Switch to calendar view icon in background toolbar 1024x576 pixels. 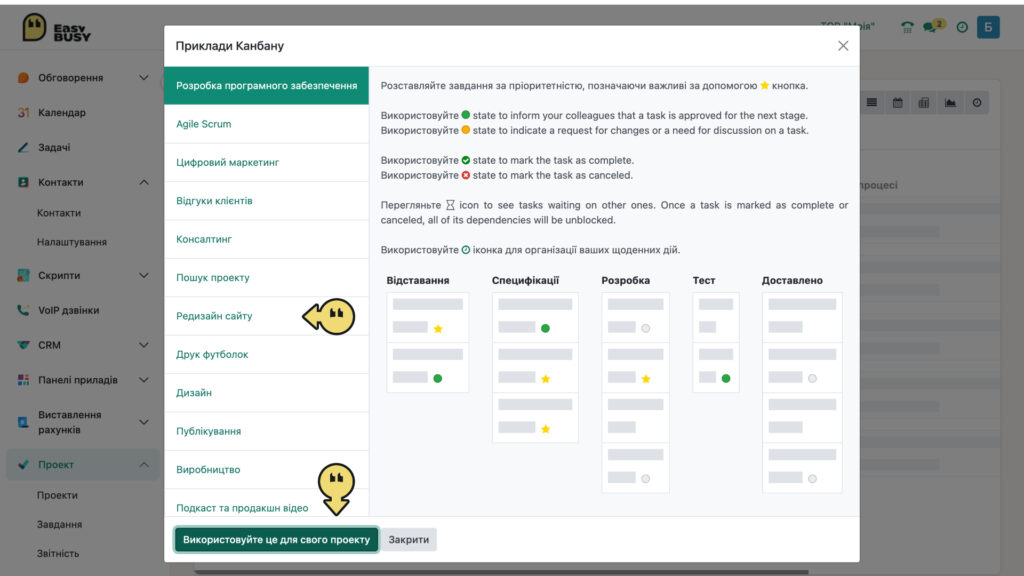pyautogui.click(x=898, y=103)
